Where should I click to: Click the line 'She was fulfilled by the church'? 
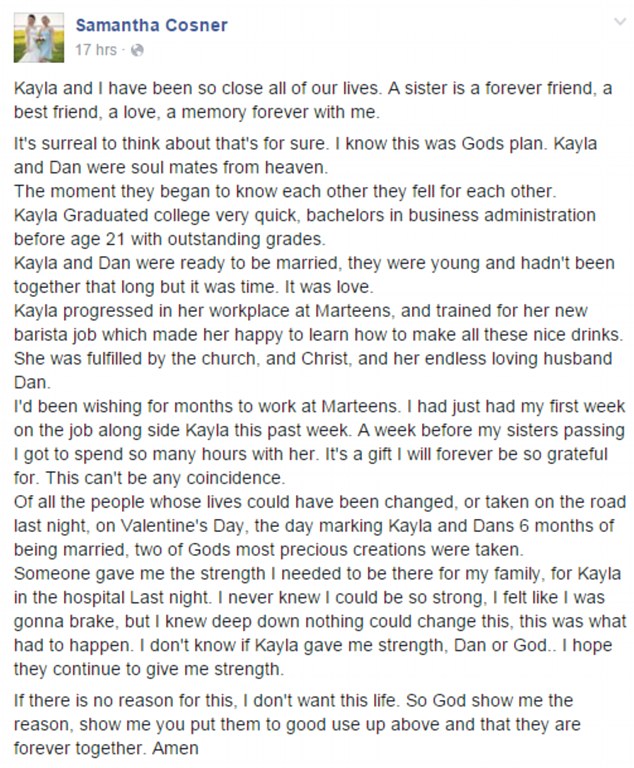pyautogui.click(x=313, y=359)
